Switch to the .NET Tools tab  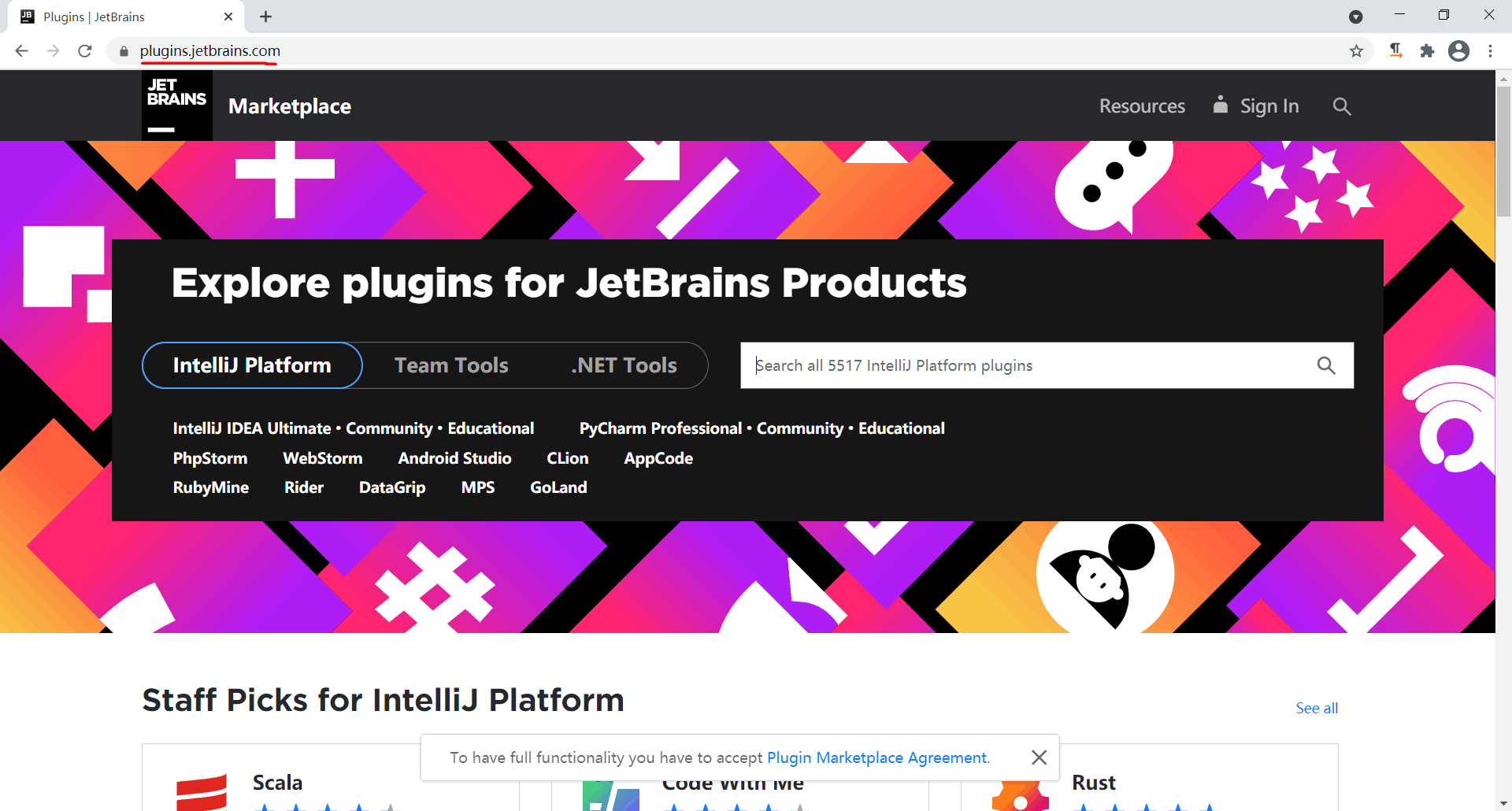pos(623,365)
